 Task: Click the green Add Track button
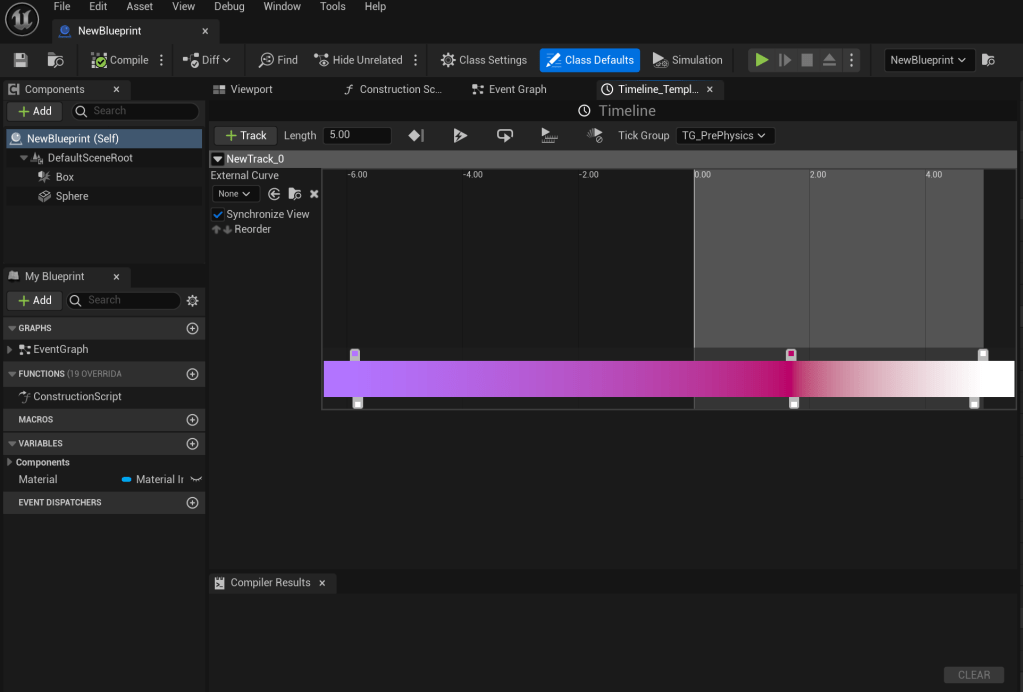coord(245,135)
